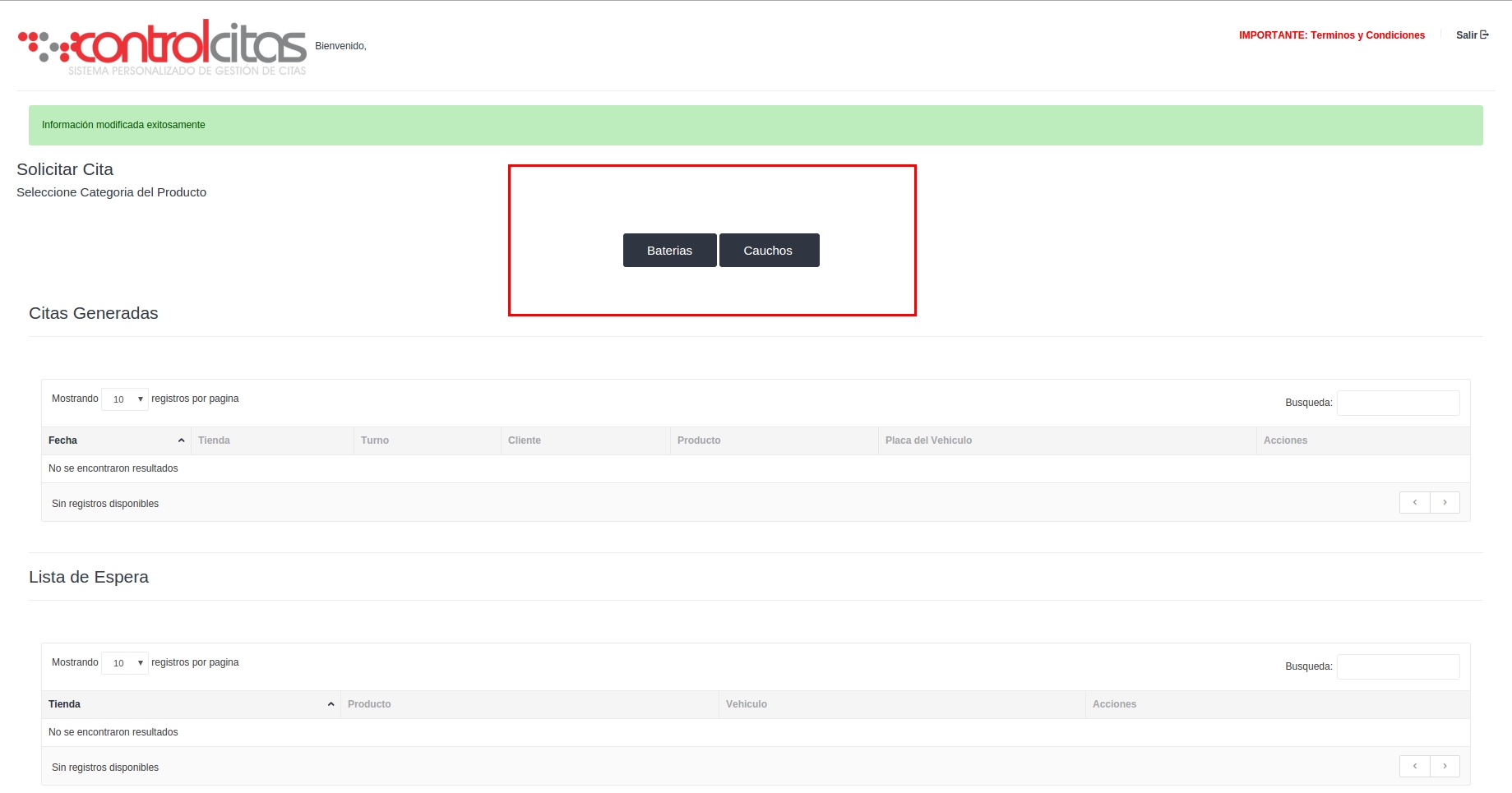Go to next page in Citas Generadas
This screenshot has width=1512, height=793.
point(1445,502)
